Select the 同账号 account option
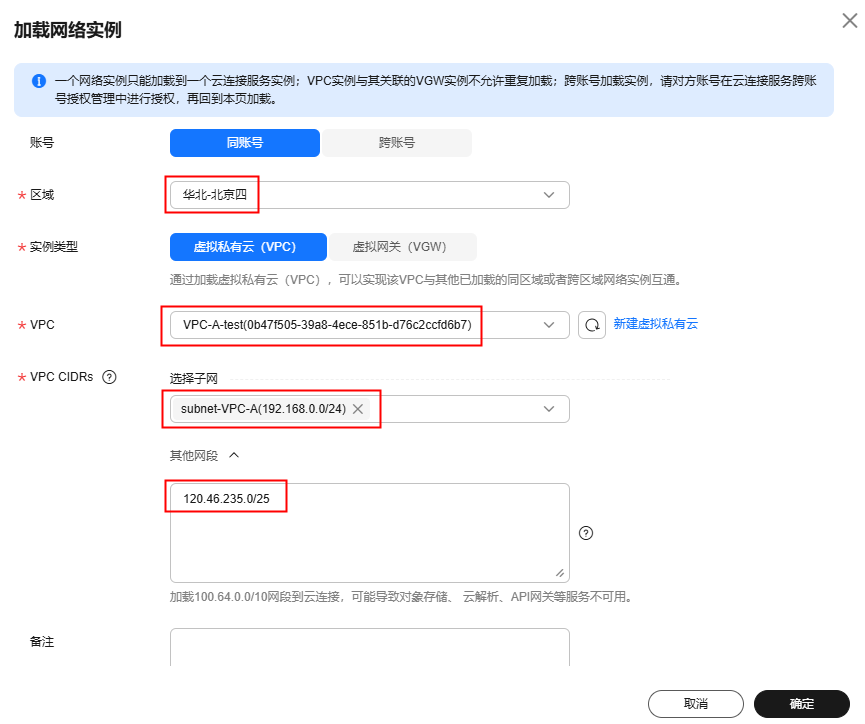 click(x=245, y=143)
